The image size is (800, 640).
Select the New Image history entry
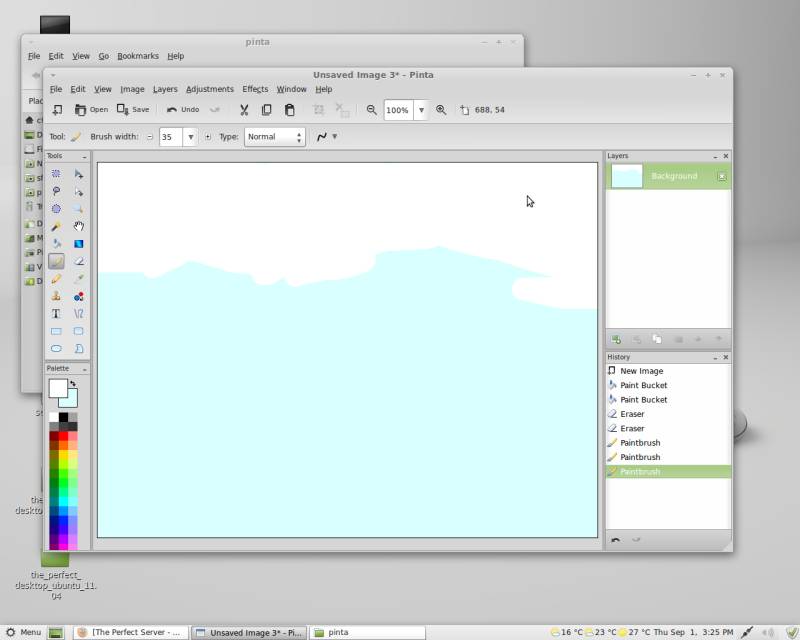tap(641, 371)
